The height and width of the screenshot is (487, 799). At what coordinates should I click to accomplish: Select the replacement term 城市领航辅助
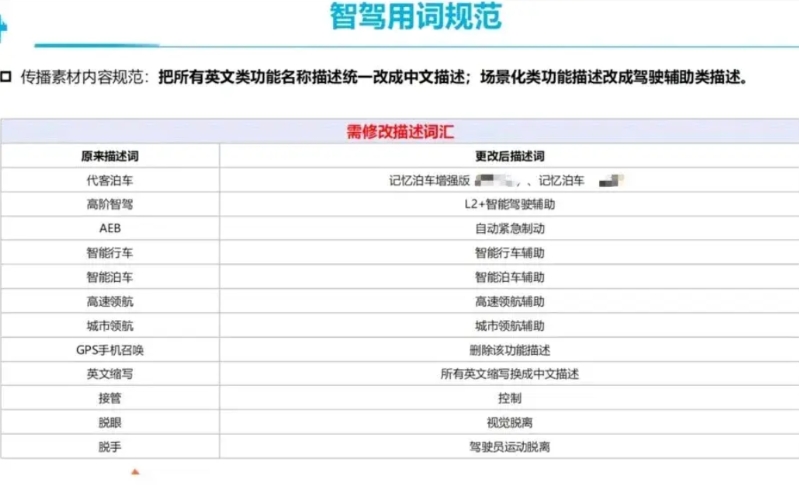click(x=510, y=326)
